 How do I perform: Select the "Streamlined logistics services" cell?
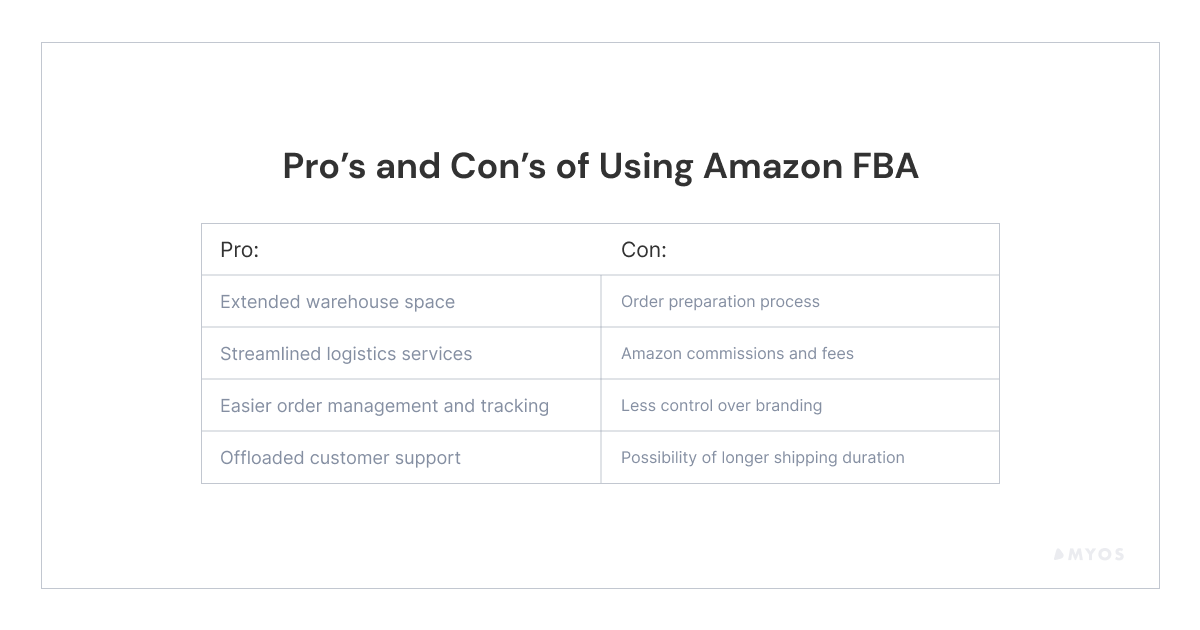346,354
